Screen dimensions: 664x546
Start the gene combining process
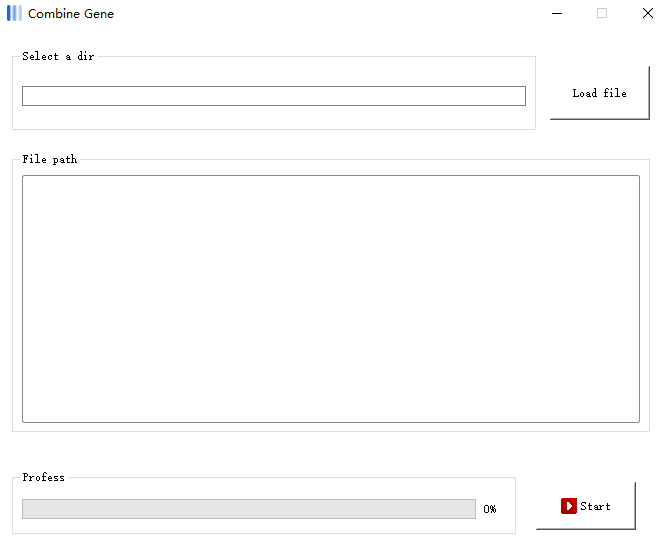point(586,506)
